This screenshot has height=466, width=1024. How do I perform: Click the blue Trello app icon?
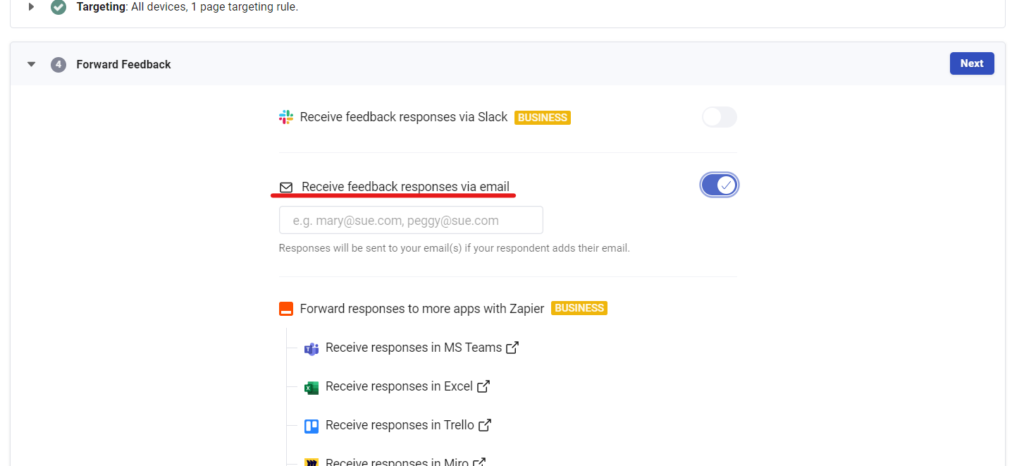pyautogui.click(x=311, y=426)
